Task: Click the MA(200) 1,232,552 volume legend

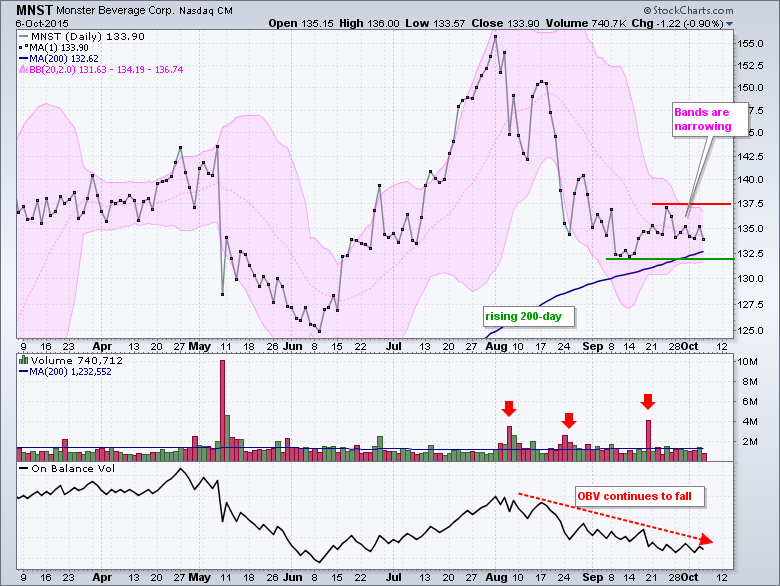Action: click(65, 372)
